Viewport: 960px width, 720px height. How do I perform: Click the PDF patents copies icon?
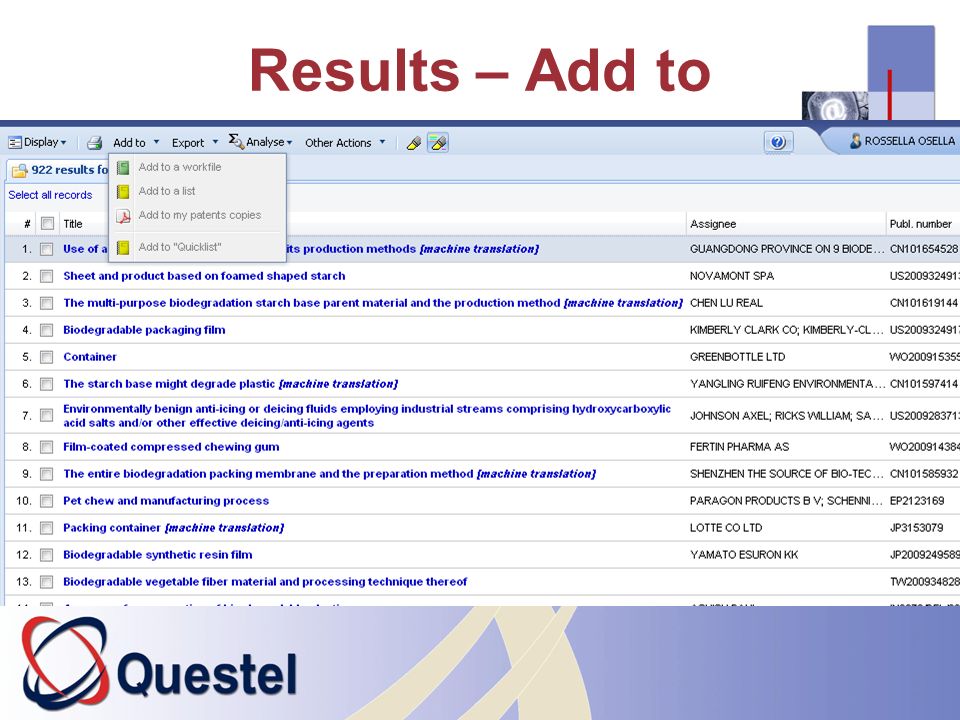pos(123,216)
